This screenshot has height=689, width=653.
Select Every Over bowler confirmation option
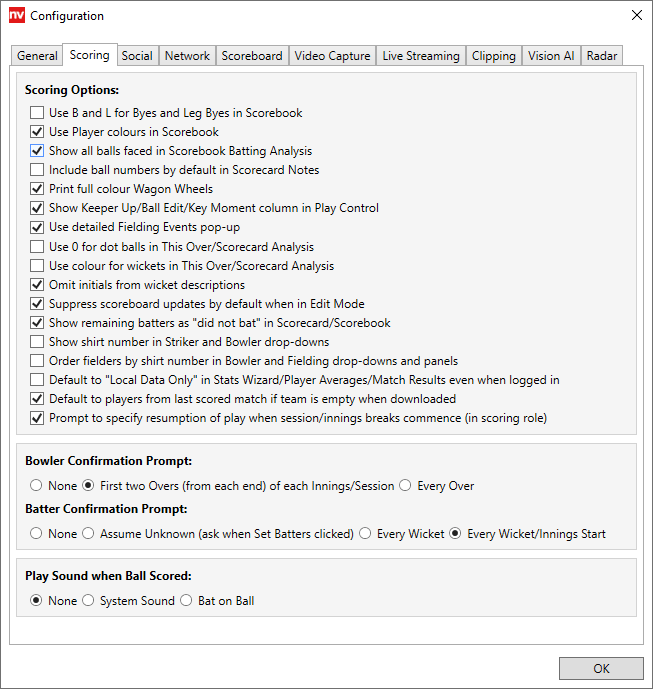(x=405, y=486)
